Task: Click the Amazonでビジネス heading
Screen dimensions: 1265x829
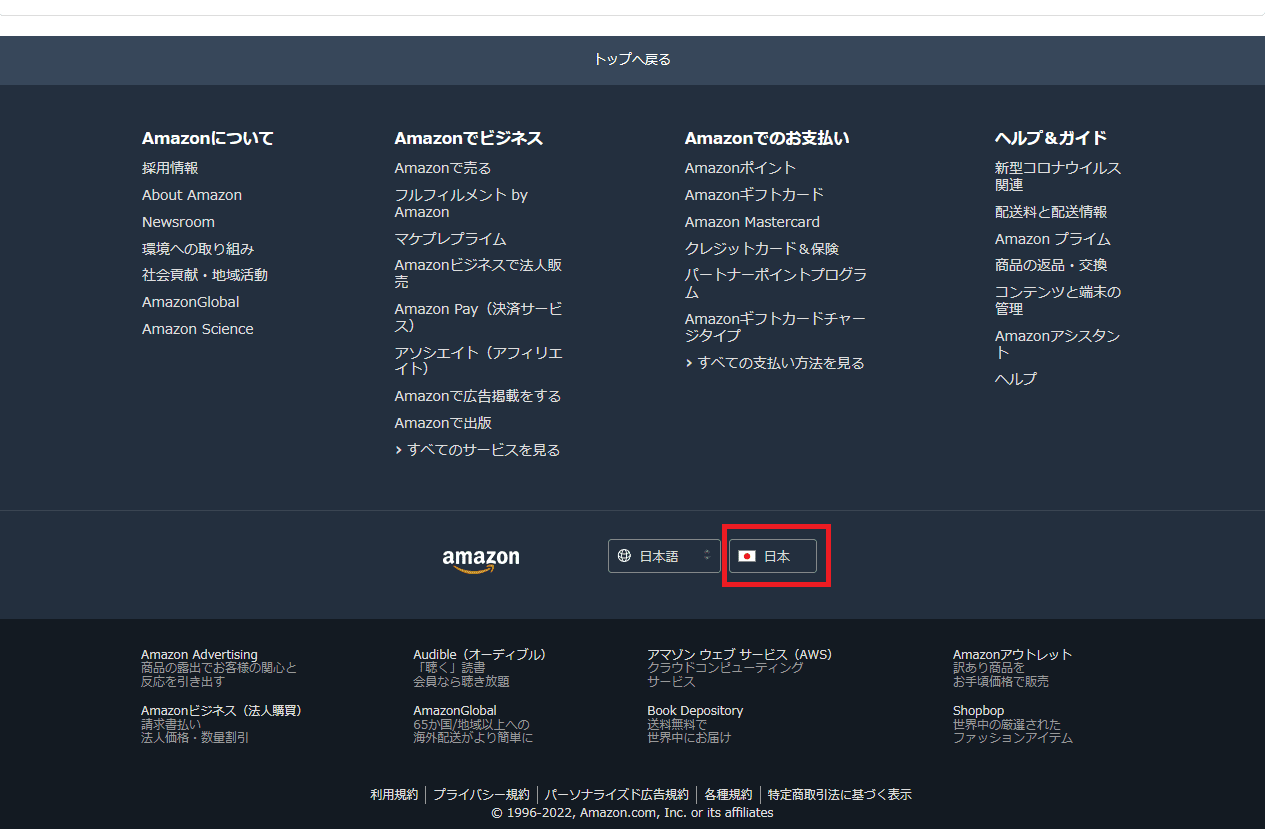Action: pos(469,138)
